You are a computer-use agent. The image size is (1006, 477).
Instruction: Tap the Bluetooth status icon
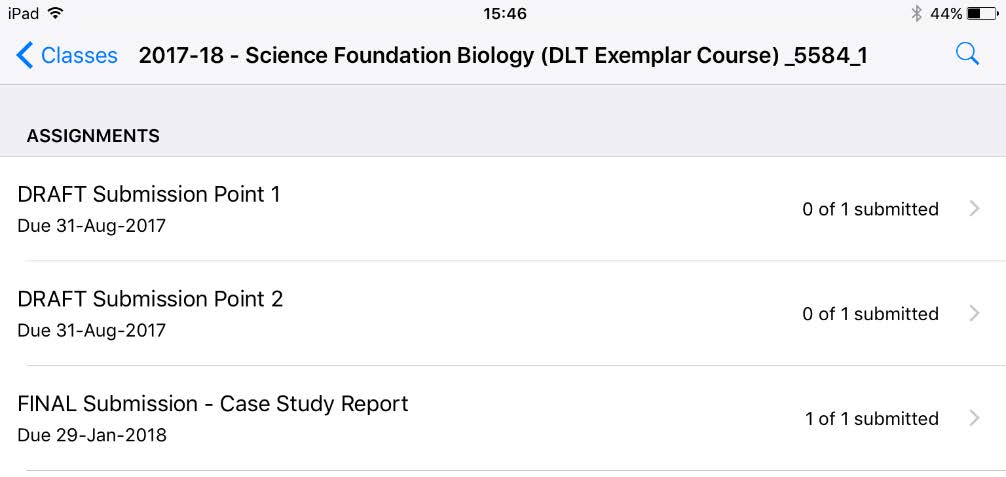point(916,13)
